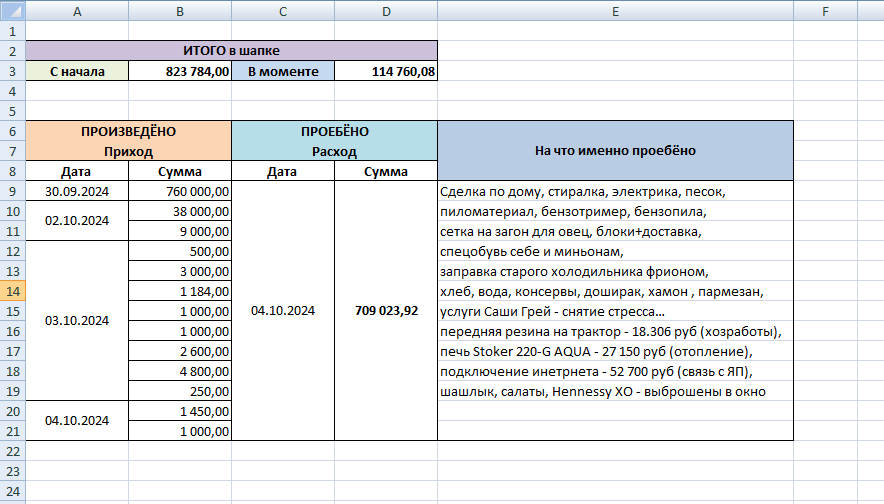The image size is (884, 504).
Task: Select column E header
Action: pos(615,11)
